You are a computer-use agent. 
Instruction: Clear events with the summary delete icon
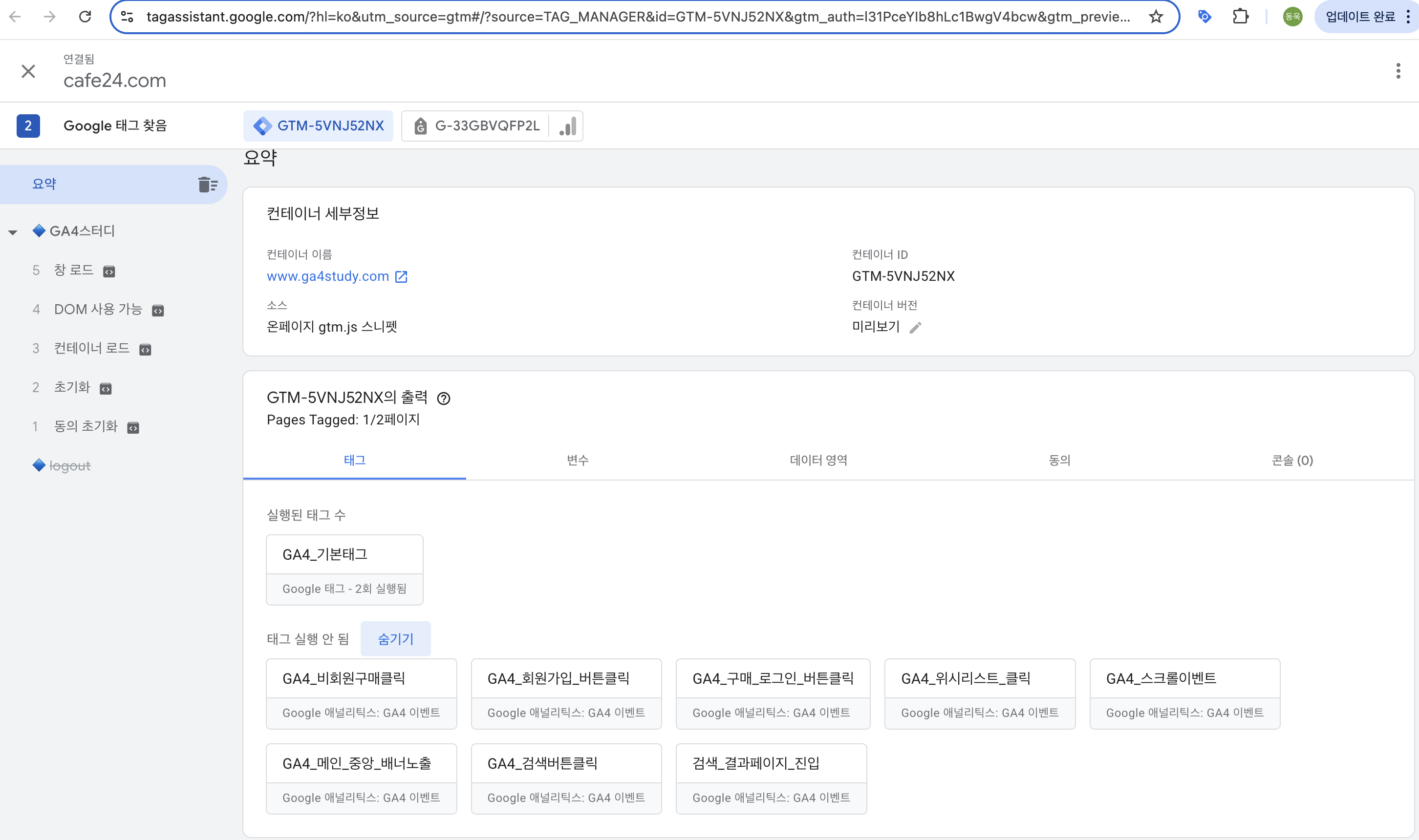tap(208, 185)
